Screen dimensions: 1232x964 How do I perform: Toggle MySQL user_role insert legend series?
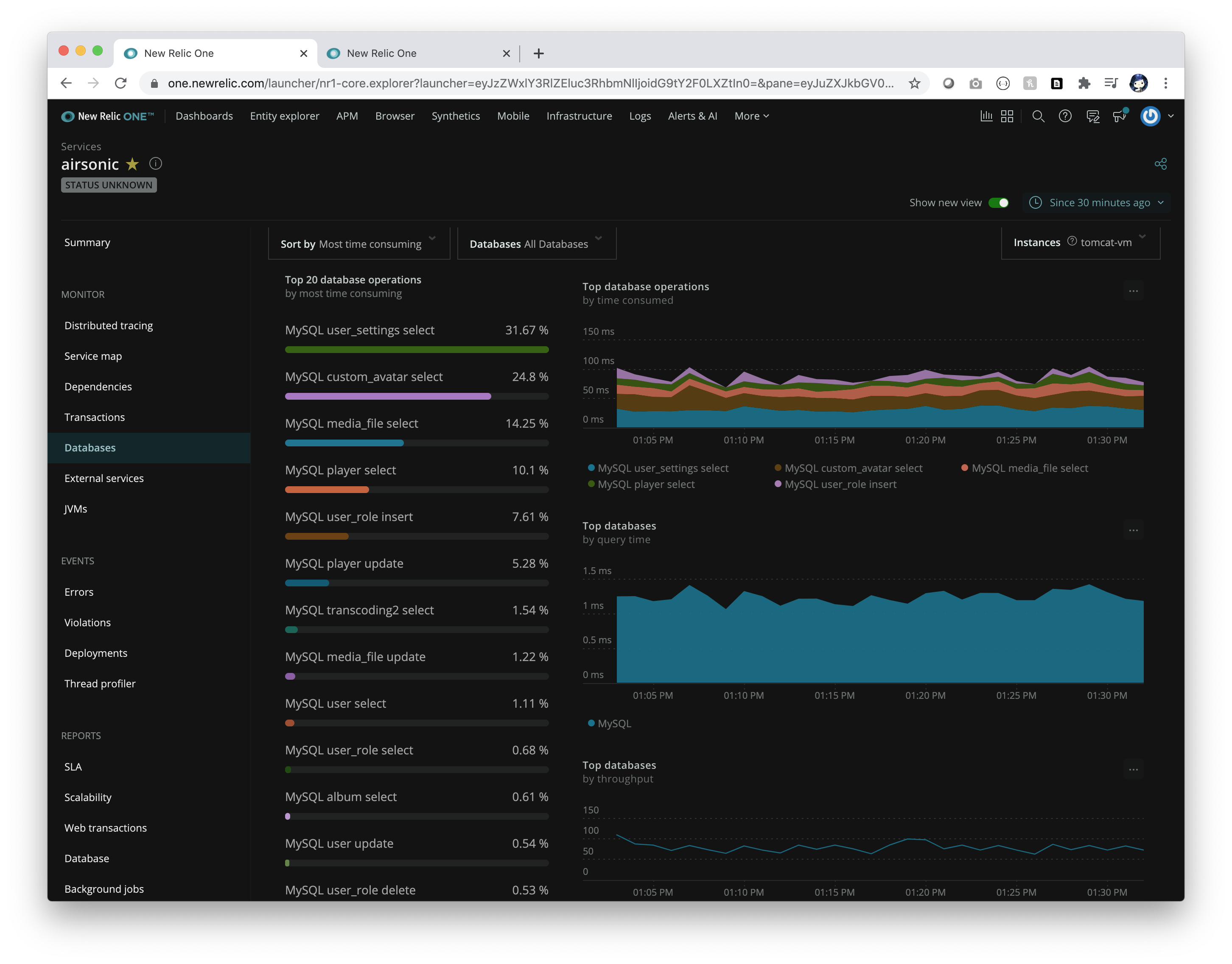(835, 485)
